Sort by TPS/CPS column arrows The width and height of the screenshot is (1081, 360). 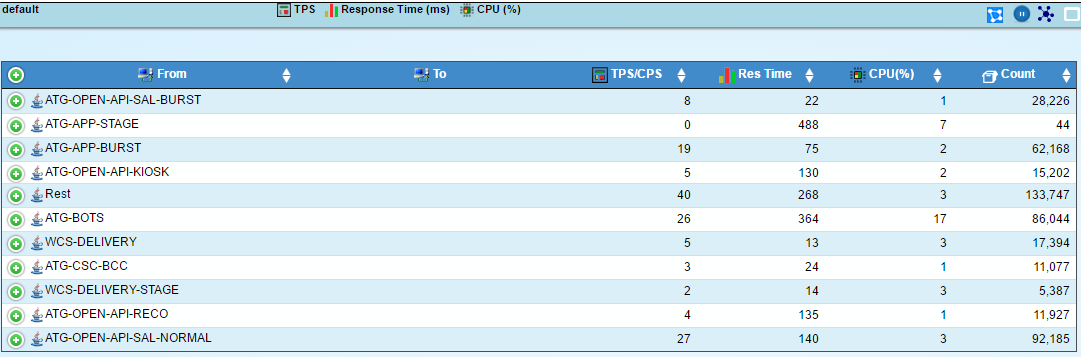coord(681,75)
